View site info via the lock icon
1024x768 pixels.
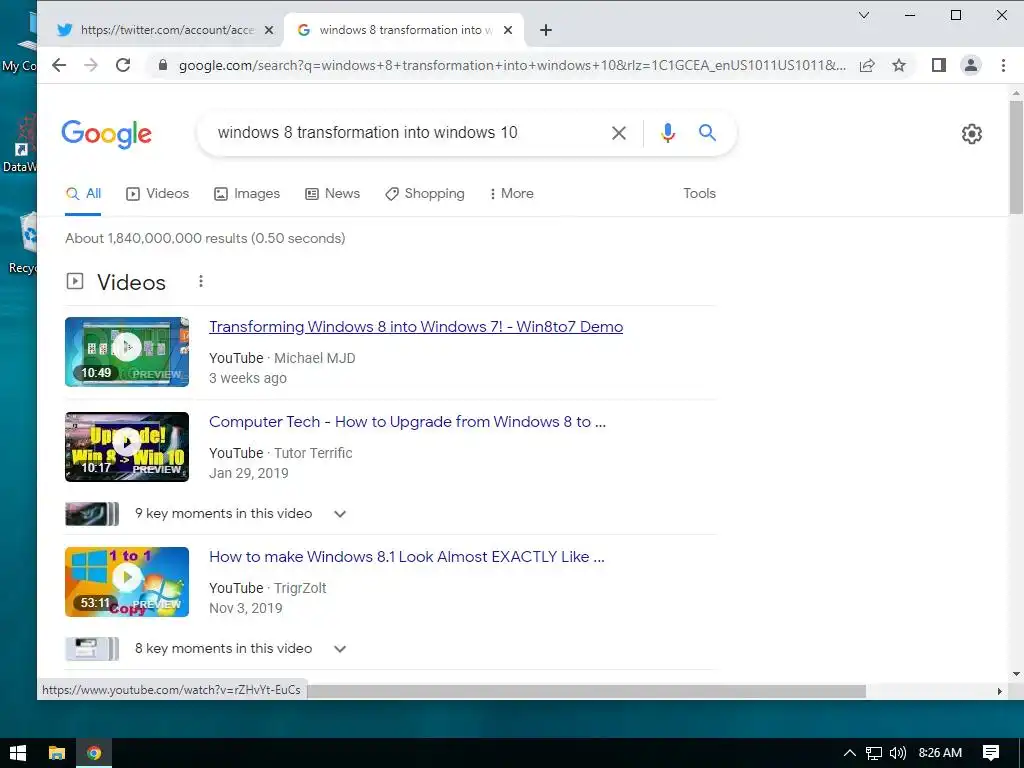click(163, 65)
